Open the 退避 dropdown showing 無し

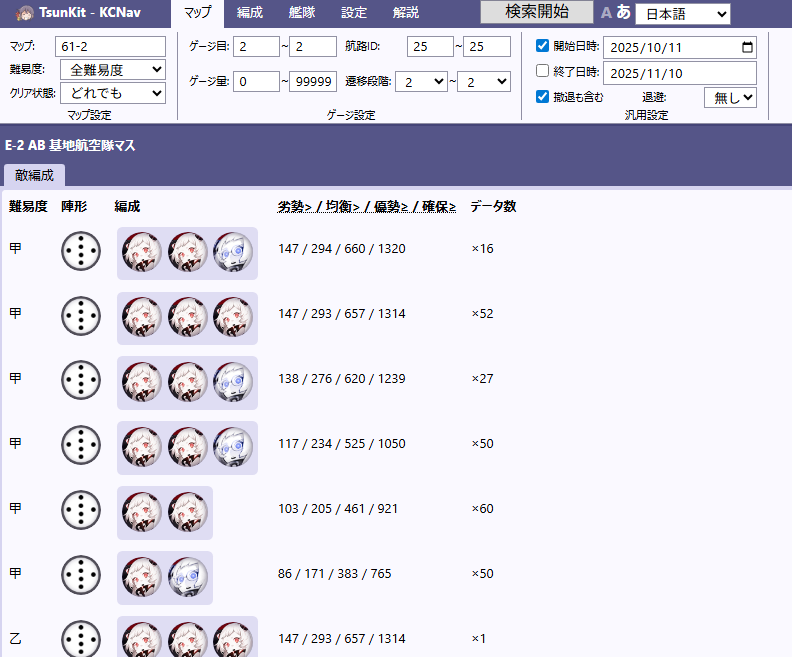point(730,97)
